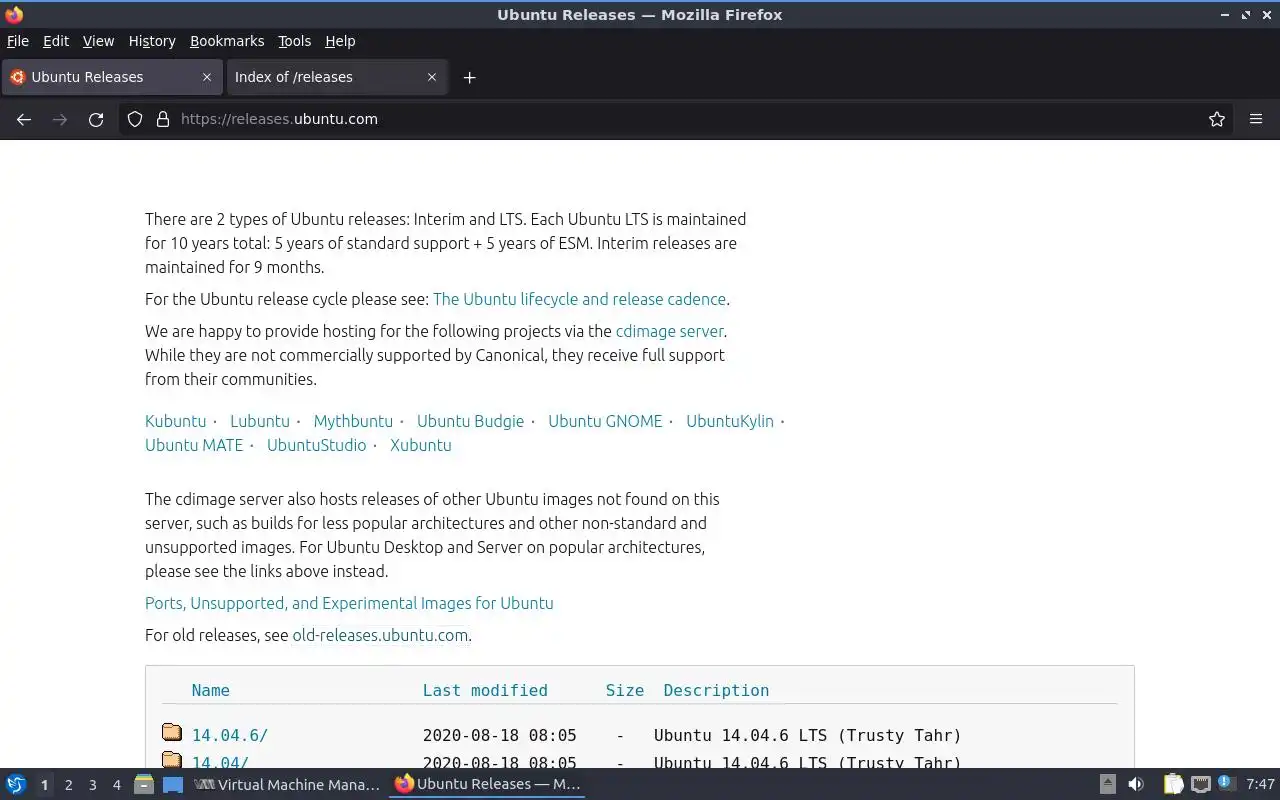Click the Firefox logo in title bar
The image size is (1280, 800).
point(14,14)
